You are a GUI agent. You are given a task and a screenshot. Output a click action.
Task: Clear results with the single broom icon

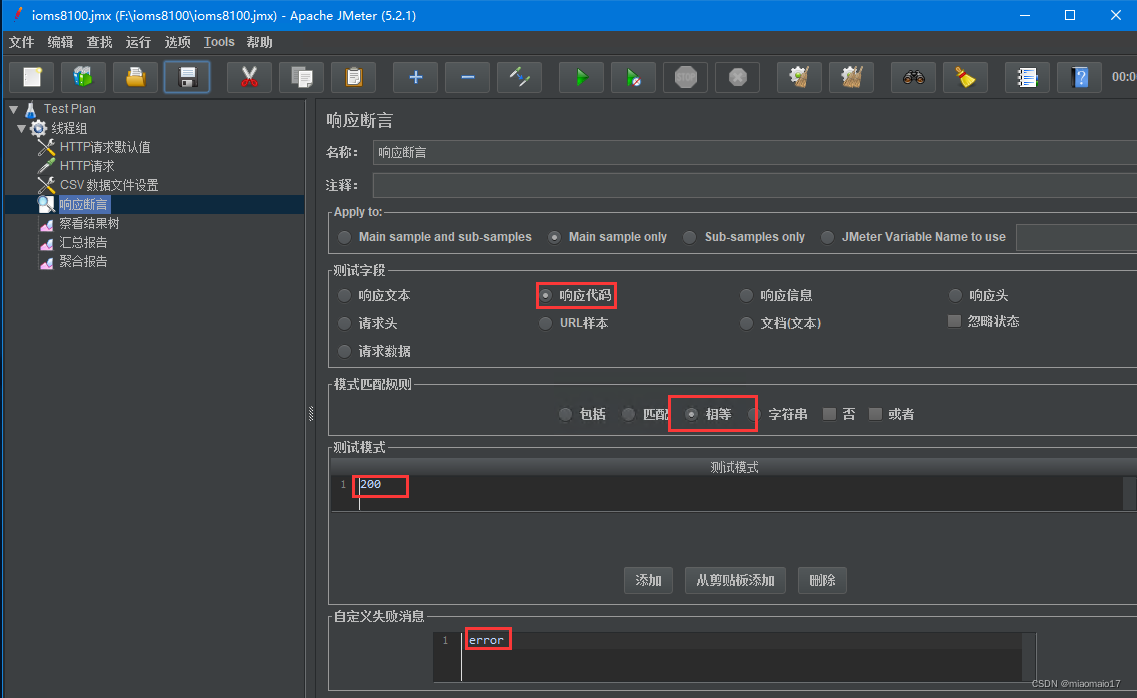click(x=800, y=77)
